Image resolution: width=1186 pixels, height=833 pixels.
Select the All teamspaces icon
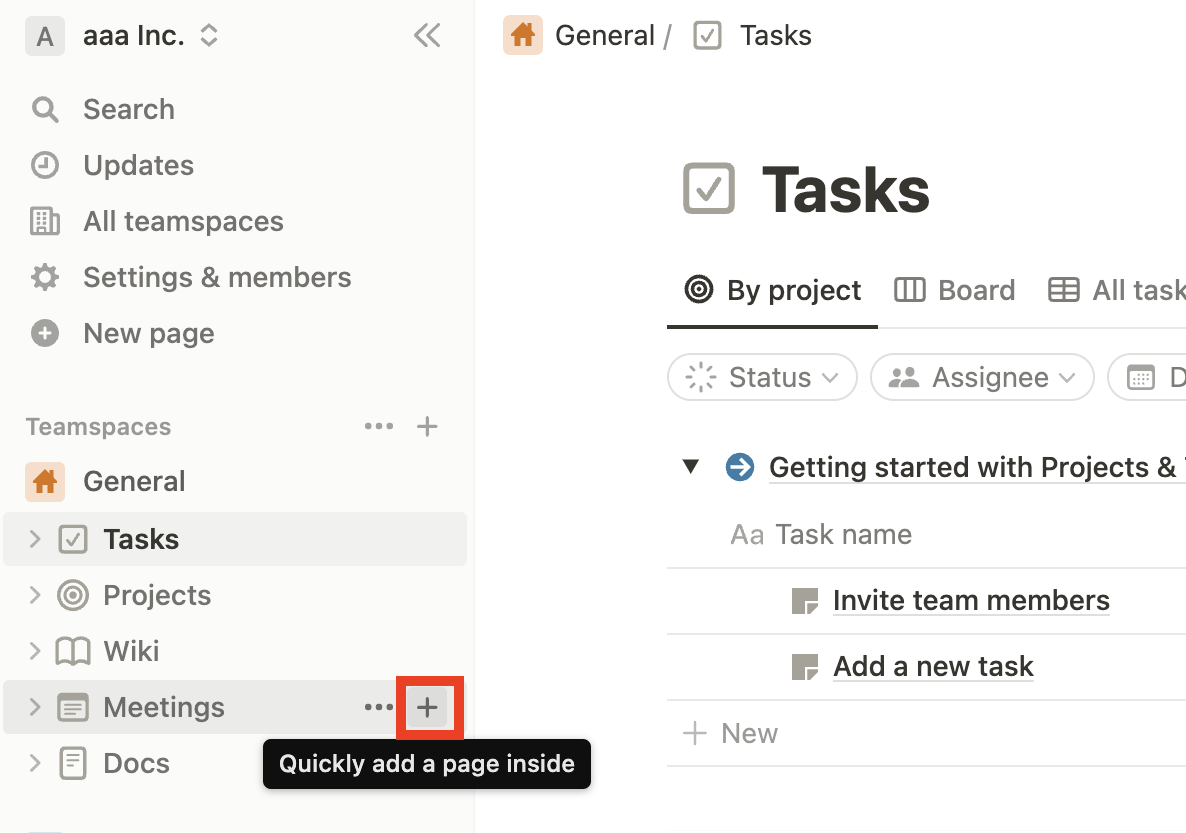pos(45,221)
